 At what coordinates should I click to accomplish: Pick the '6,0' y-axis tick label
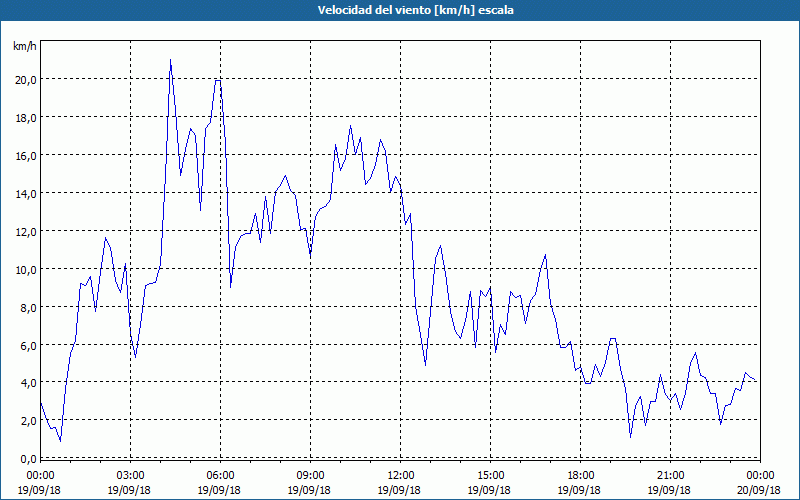[x=28, y=345]
